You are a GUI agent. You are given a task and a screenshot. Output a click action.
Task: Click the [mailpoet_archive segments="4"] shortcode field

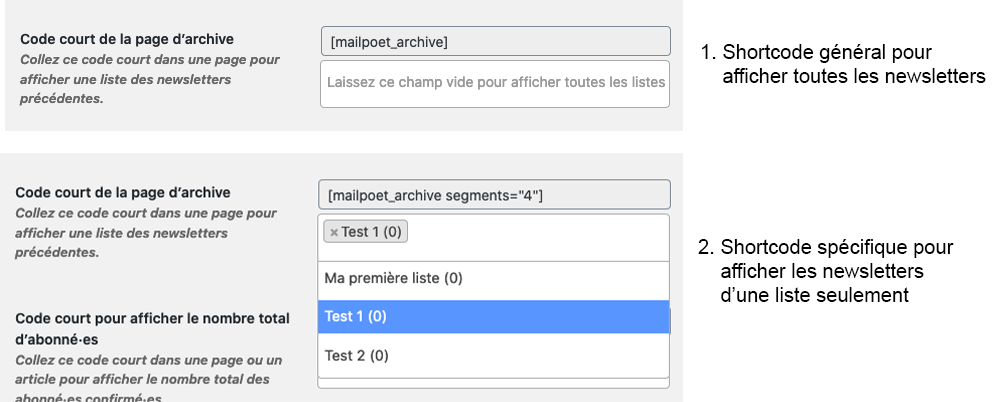494,196
